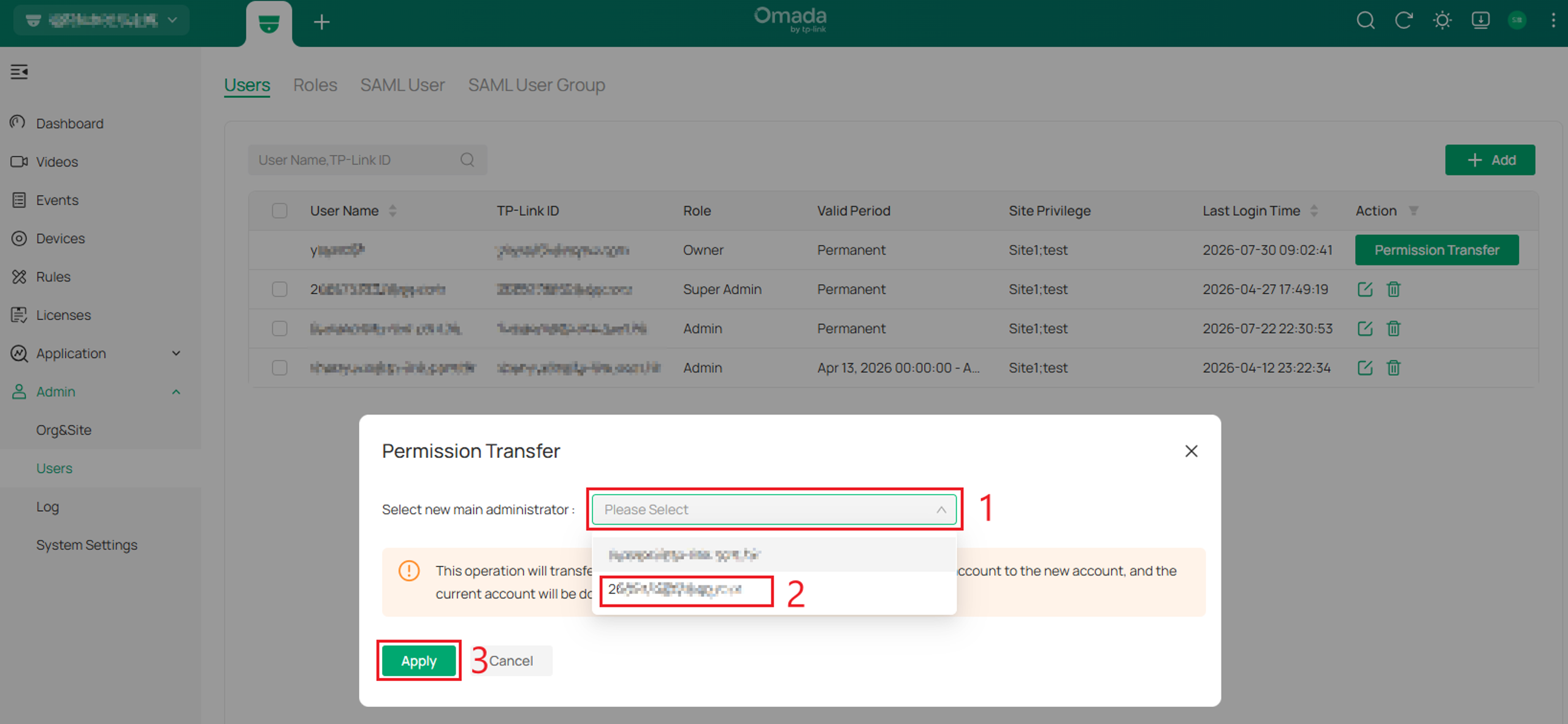Switch to the SAML User Group tab

click(537, 85)
